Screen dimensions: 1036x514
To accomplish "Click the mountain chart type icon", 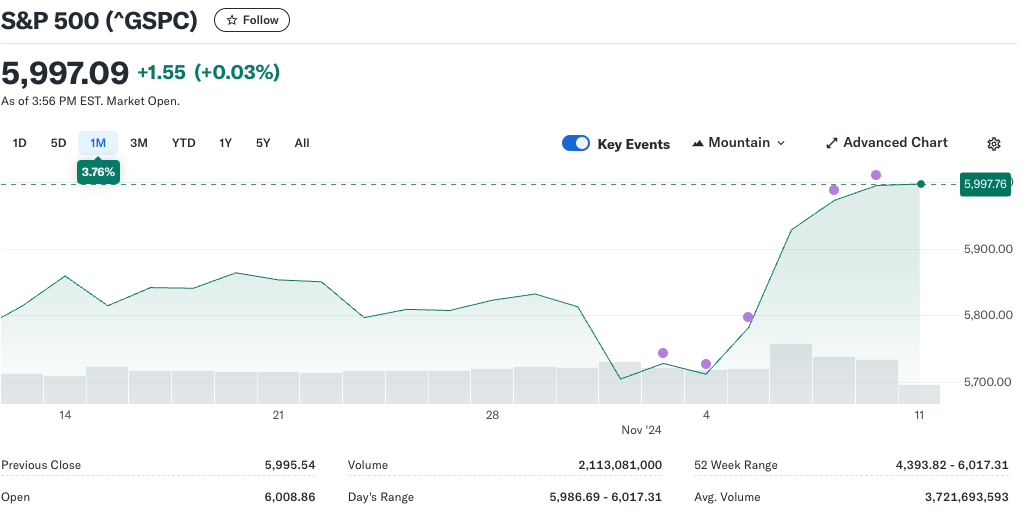I will [698, 143].
